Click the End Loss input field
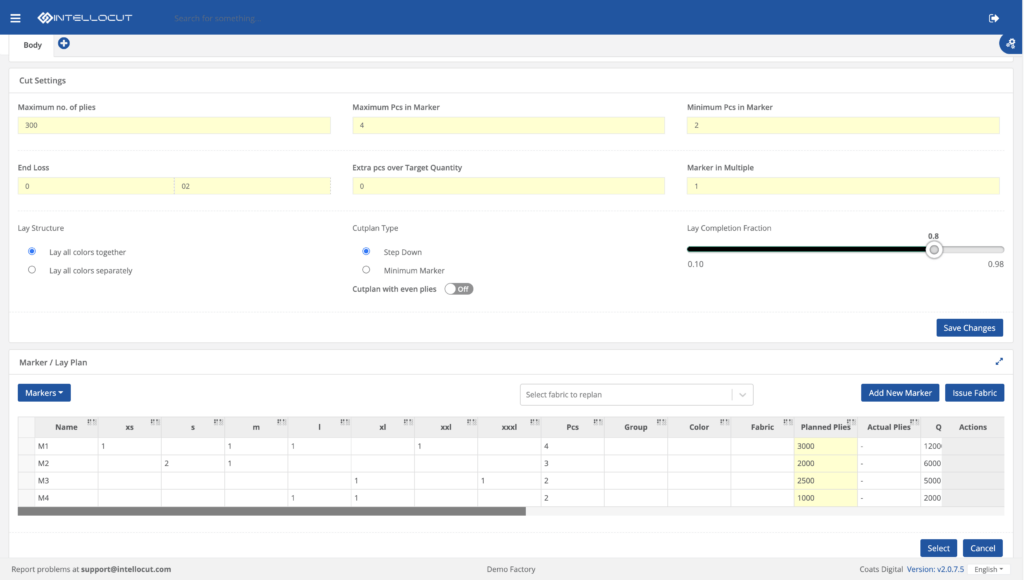 95,185
